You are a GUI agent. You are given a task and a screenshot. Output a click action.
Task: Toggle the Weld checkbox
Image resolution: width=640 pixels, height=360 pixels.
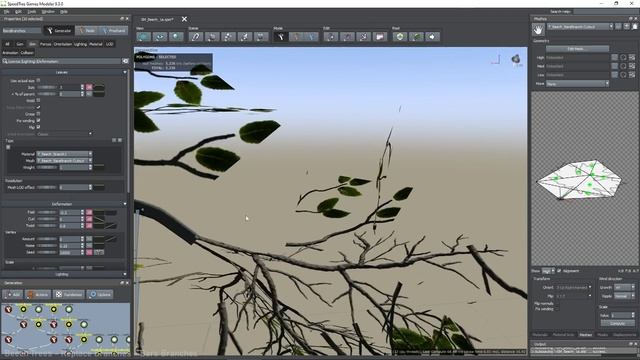38,100
